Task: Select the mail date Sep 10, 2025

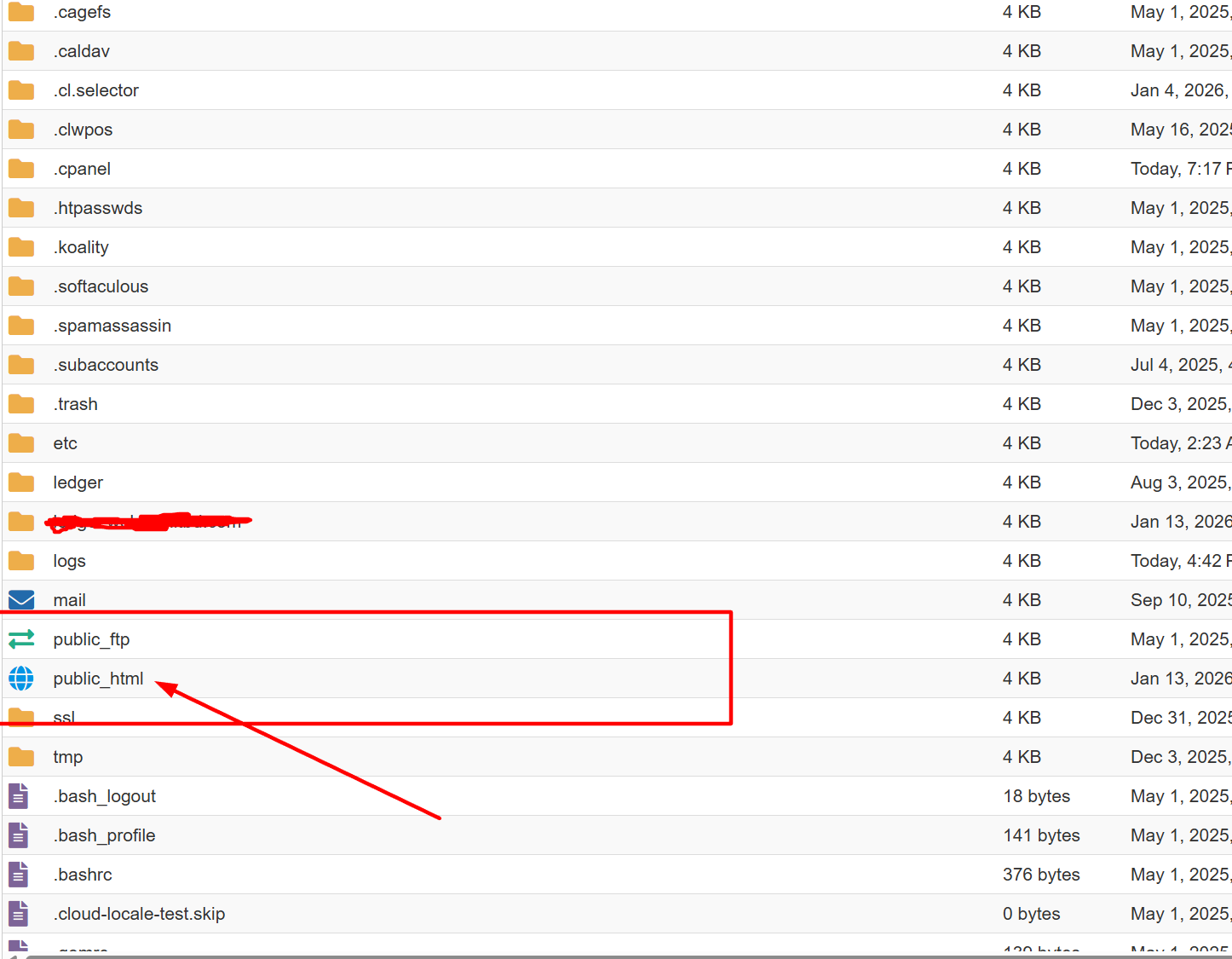Action: [1181, 600]
